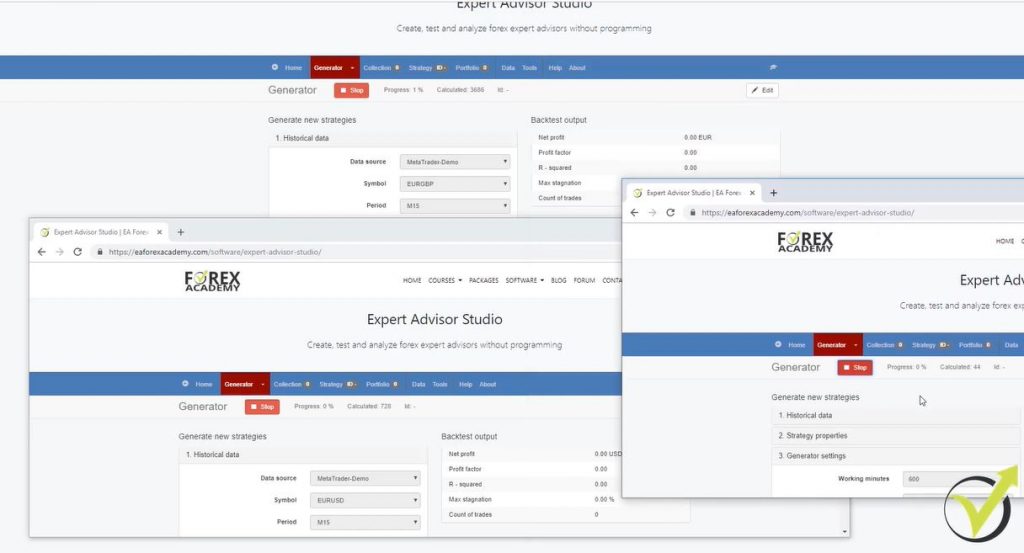This screenshot has width=1024, height=553.
Task: Click the padlock icon in the left window's address bar
Action: click(x=100, y=251)
